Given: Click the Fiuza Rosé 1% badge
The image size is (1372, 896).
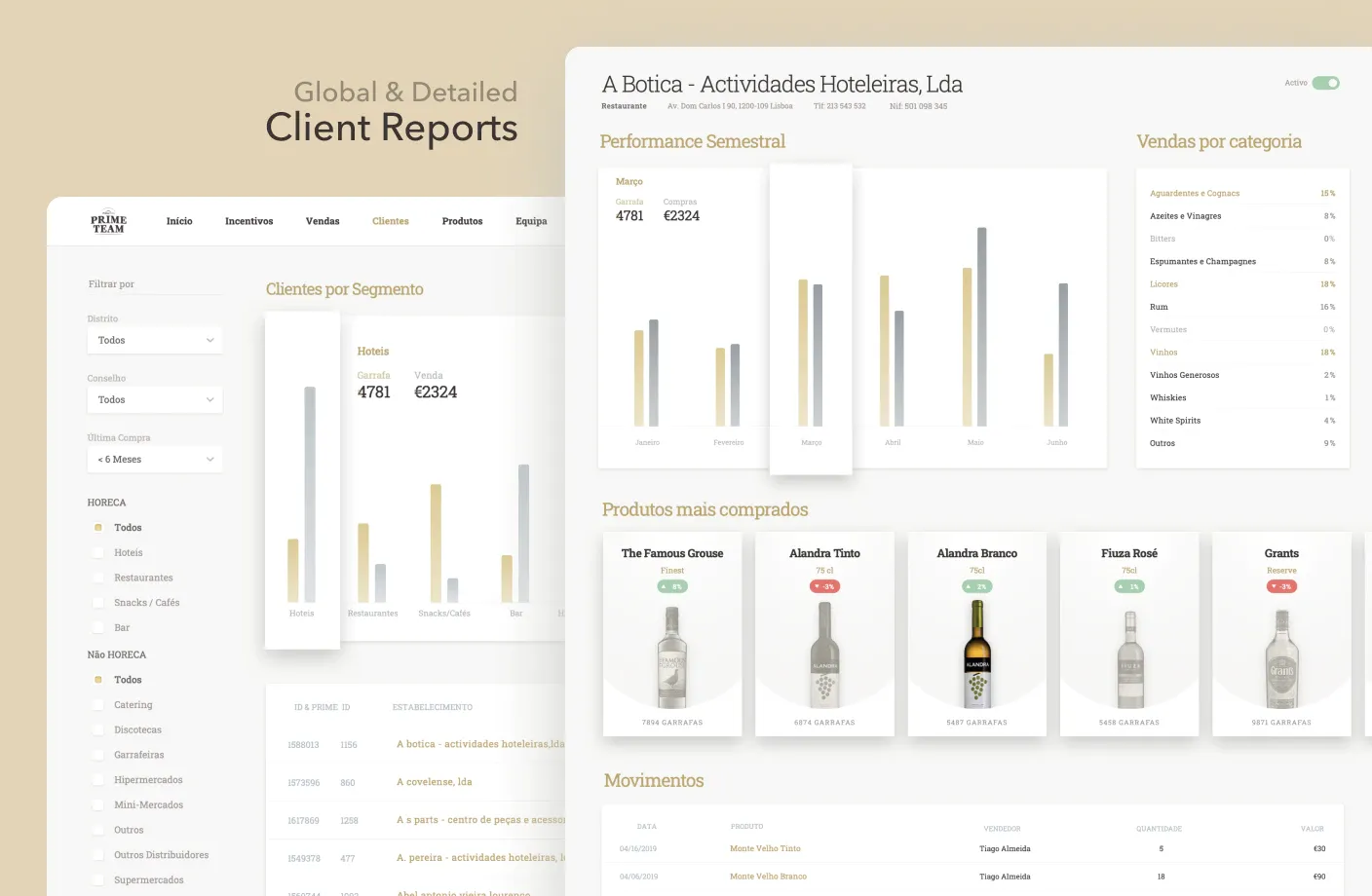Looking at the screenshot, I should tap(1129, 586).
